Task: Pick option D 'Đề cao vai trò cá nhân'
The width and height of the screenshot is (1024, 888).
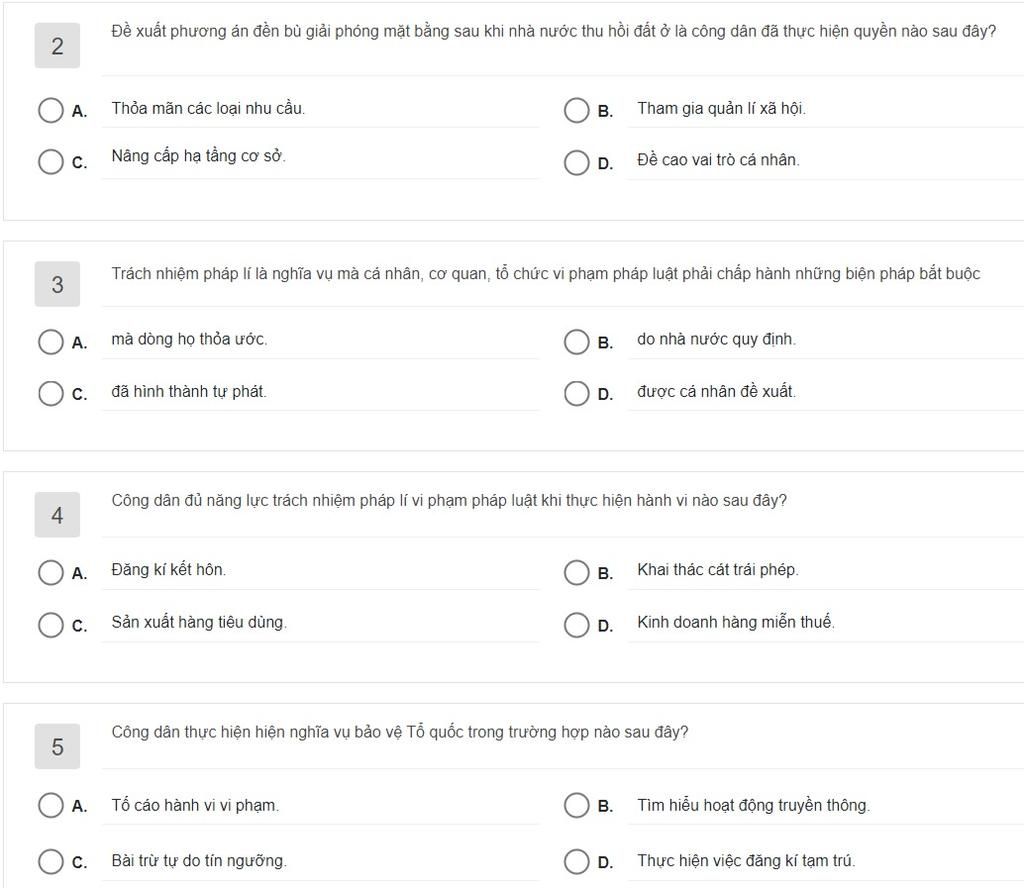Action: (x=576, y=163)
